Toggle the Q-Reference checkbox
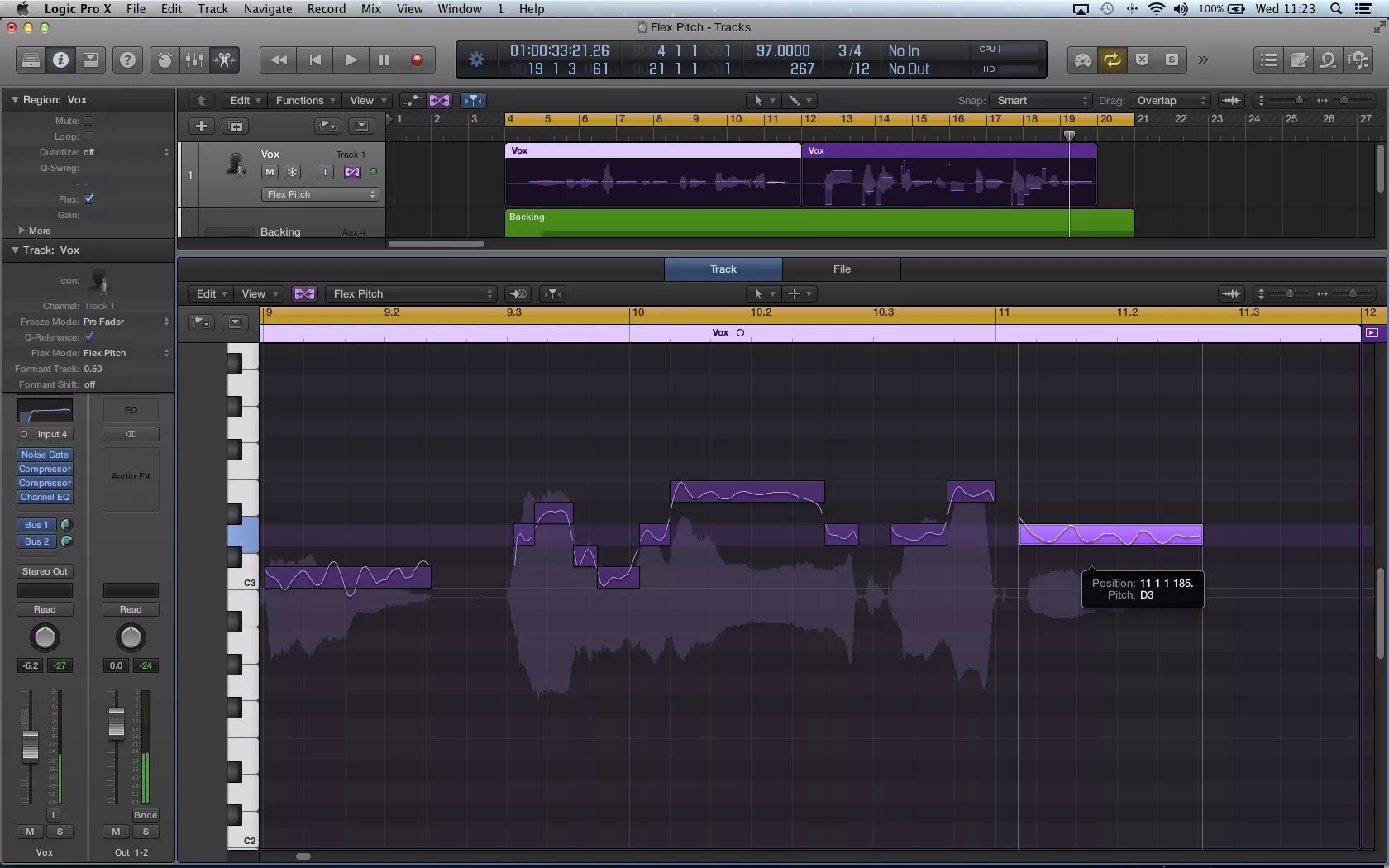1389x868 pixels. 88,337
